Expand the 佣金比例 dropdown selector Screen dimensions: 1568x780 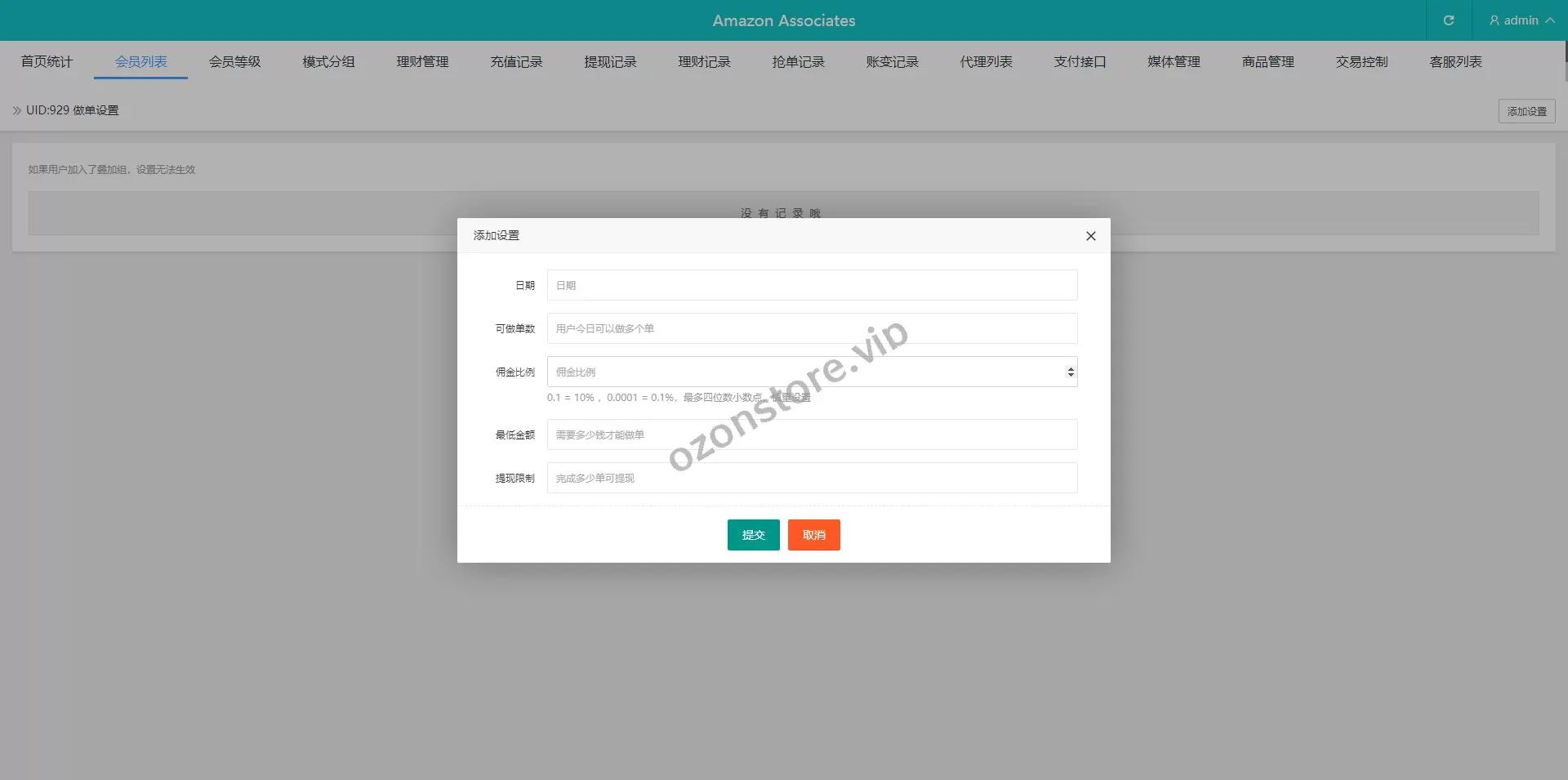coord(1070,372)
